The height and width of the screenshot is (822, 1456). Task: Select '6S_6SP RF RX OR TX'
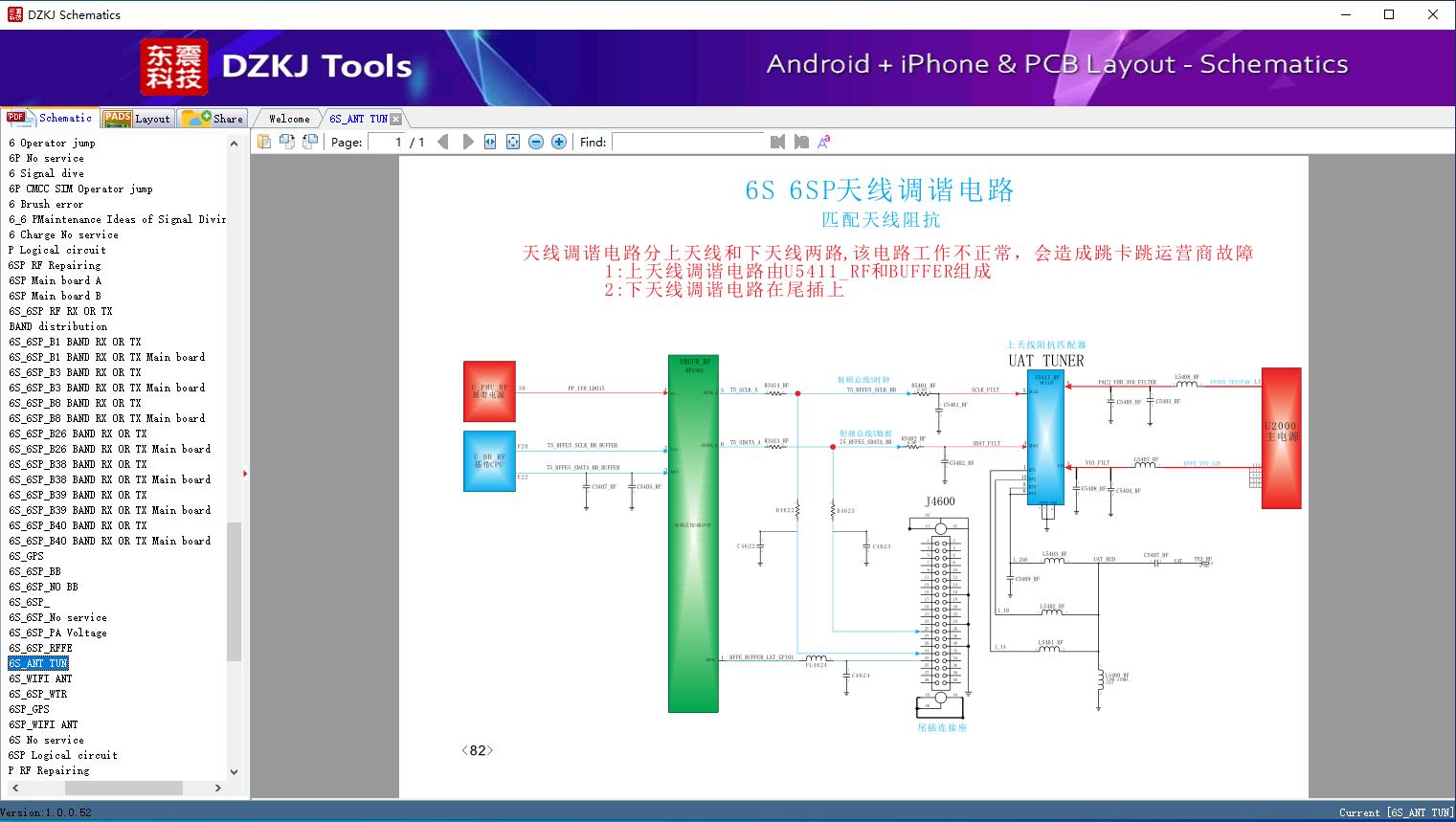coord(60,311)
